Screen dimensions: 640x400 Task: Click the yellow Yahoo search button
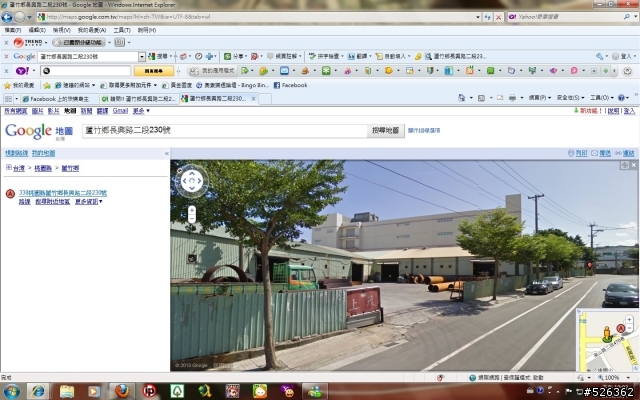154,71
